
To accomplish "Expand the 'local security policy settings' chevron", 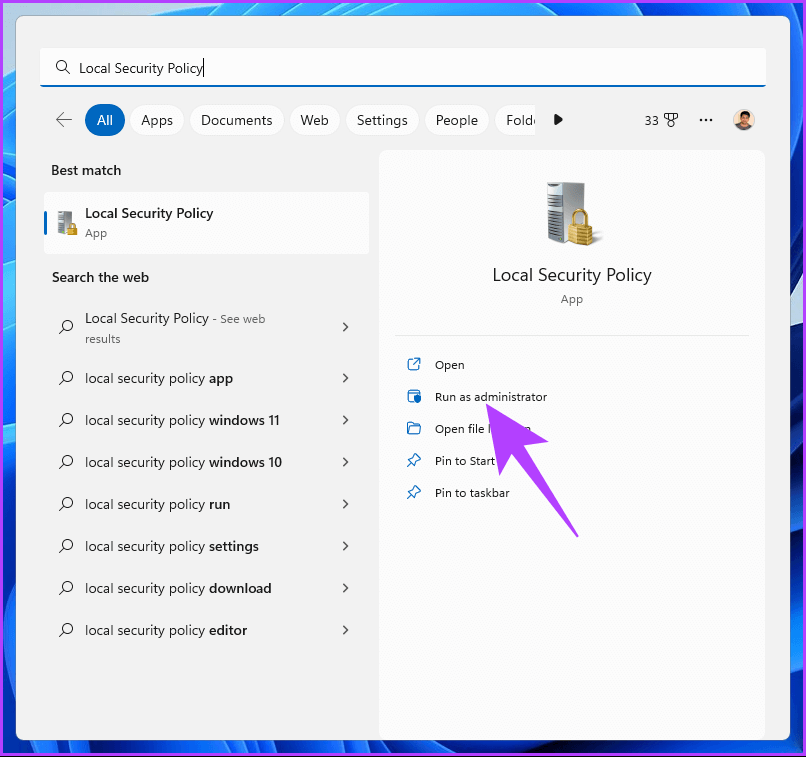I will pos(345,546).
